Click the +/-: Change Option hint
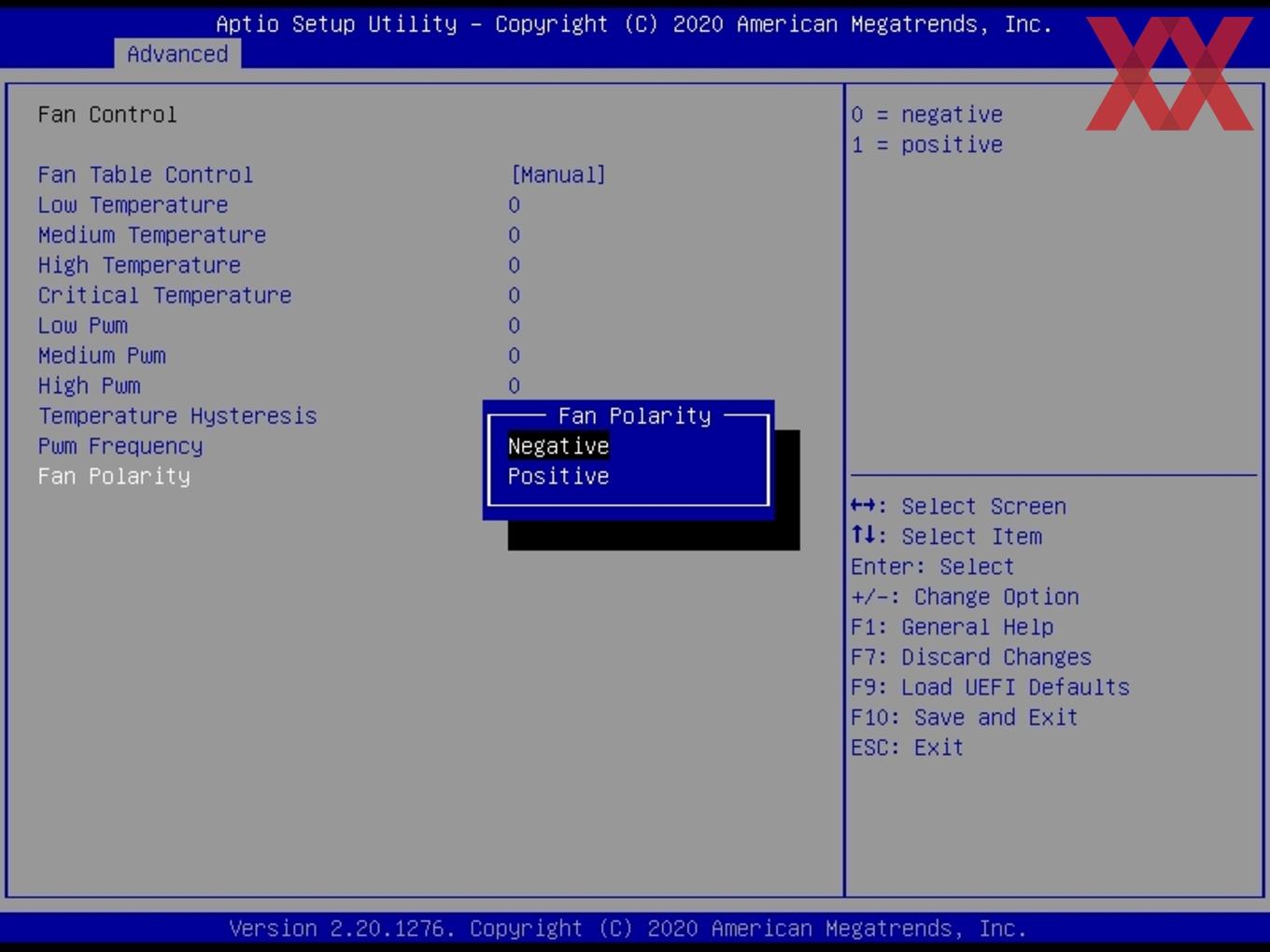 tap(965, 596)
